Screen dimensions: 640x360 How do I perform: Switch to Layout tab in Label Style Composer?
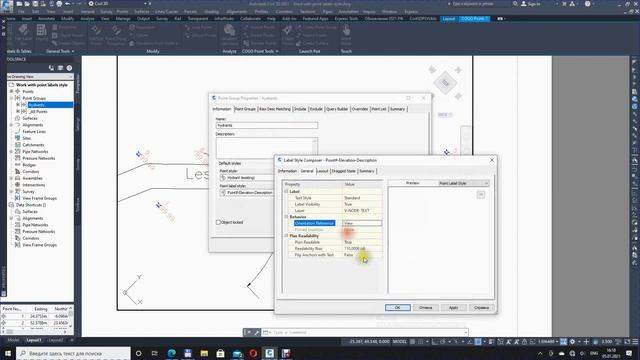pyautogui.click(x=322, y=171)
